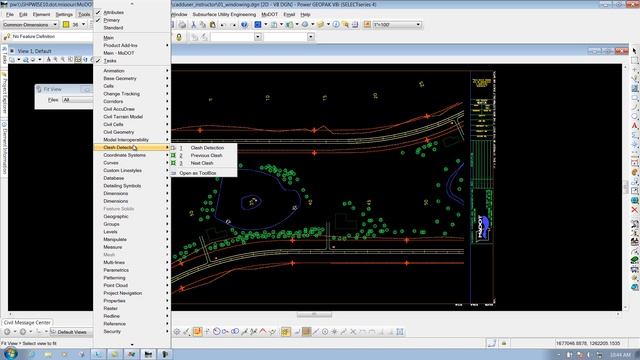Viewport: 640px width, 360px height.
Task: Click the Print icon in toolbar
Action: 182,24
